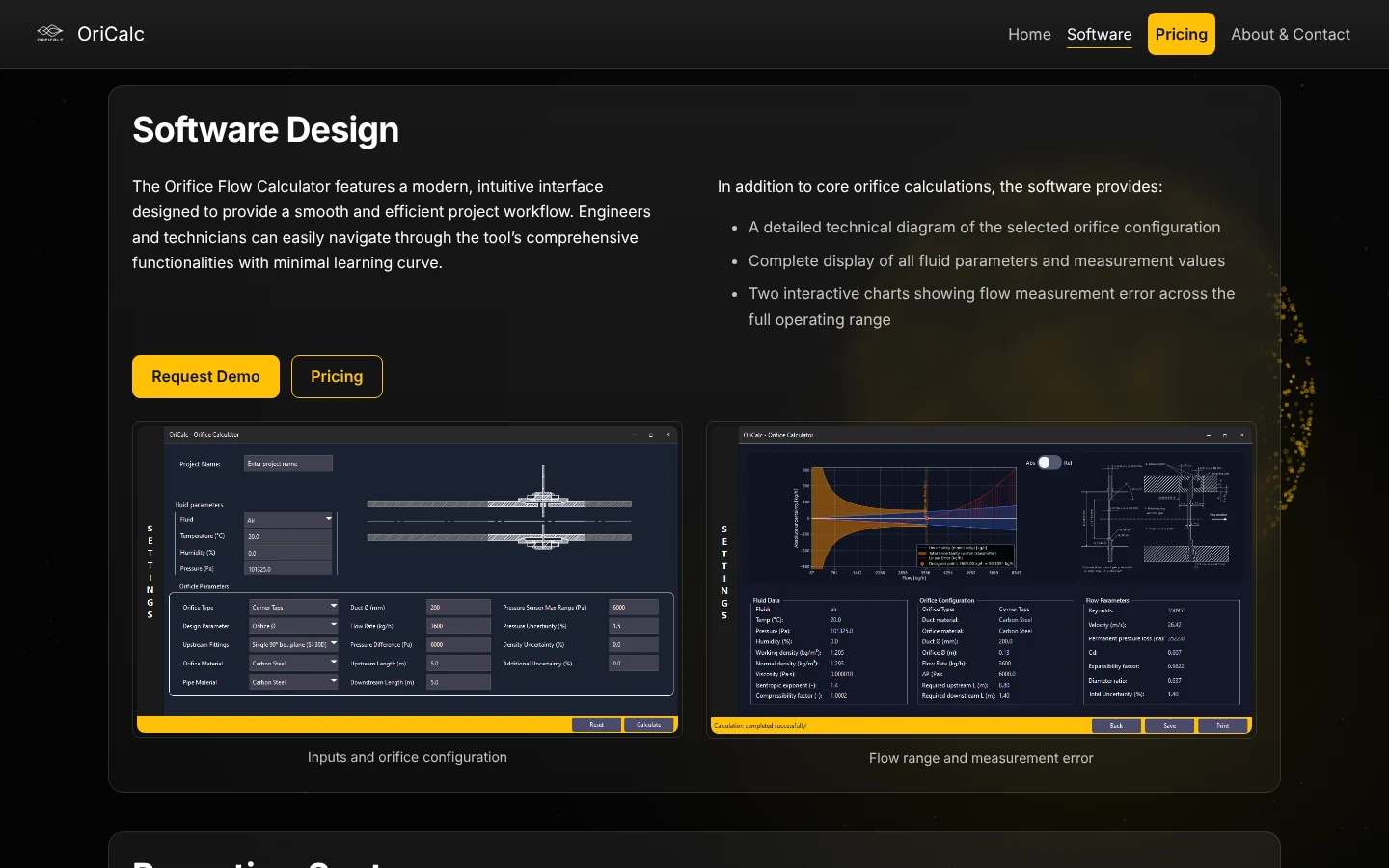Click the bullet about complete display of fluid parameters
The width and height of the screenshot is (1389, 868).
[987, 260]
